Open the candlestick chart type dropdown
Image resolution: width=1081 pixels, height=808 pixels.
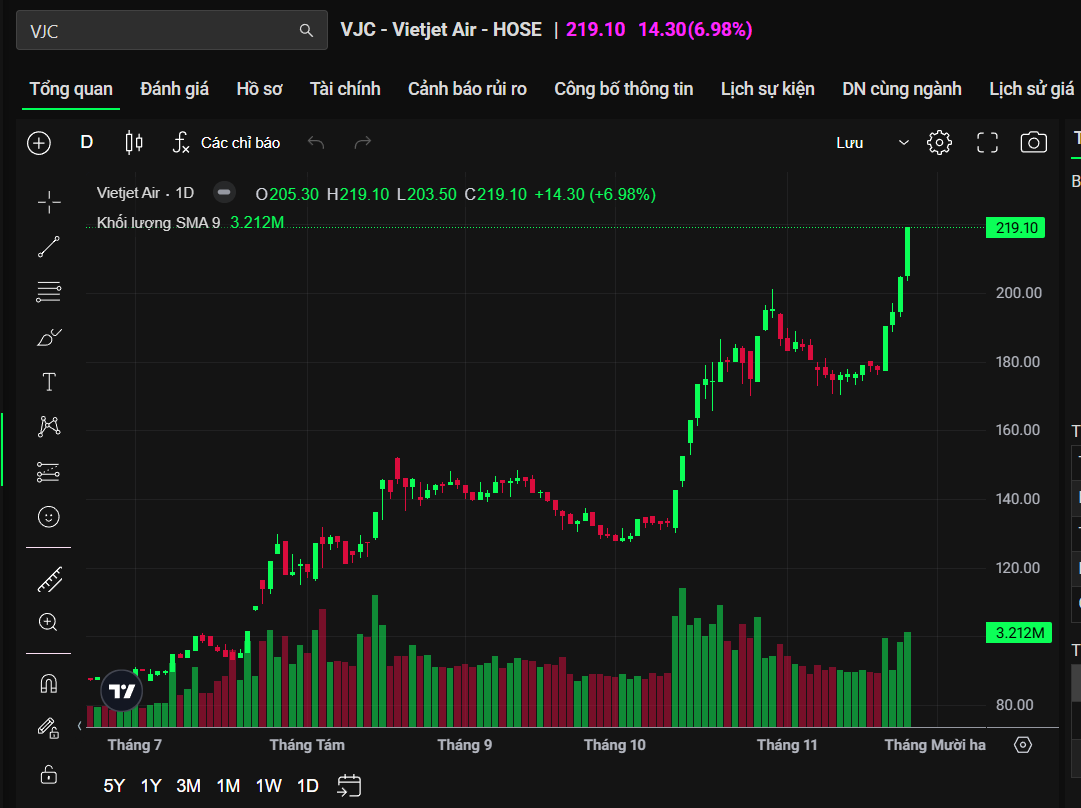point(134,143)
